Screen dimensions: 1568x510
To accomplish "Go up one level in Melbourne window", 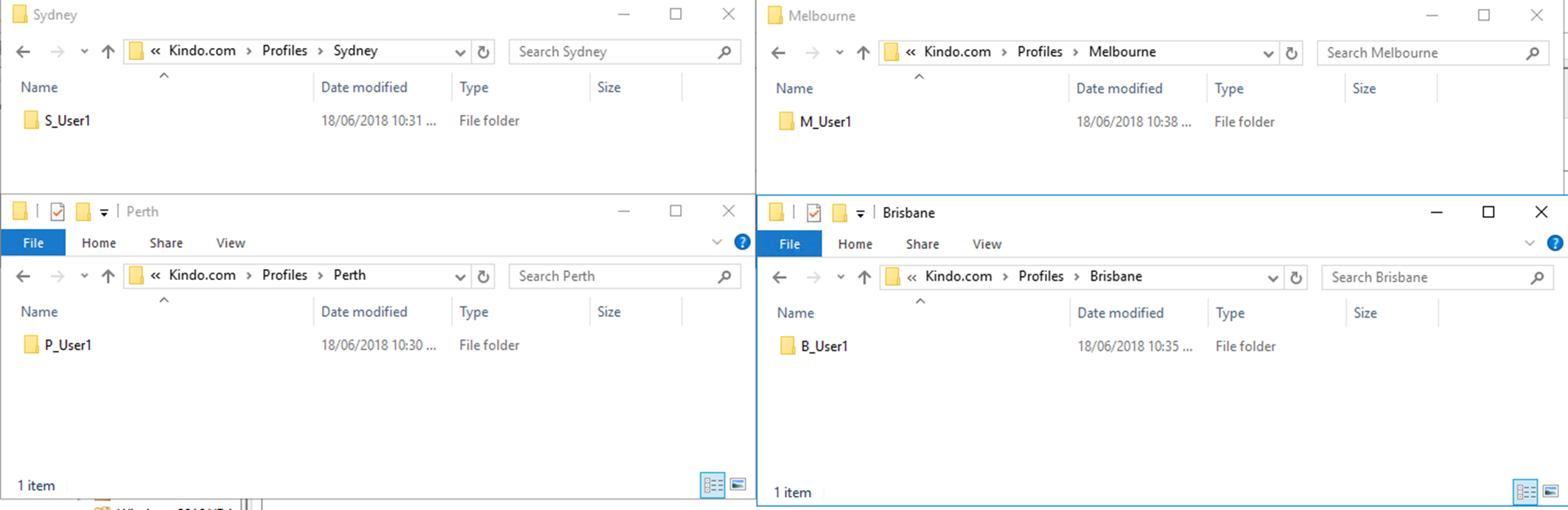I will click(863, 52).
